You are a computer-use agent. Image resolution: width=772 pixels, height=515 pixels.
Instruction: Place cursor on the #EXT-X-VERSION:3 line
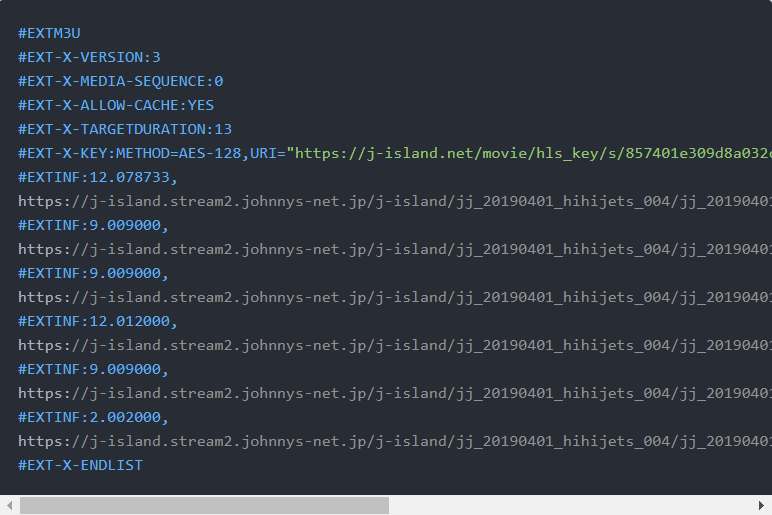click(89, 57)
